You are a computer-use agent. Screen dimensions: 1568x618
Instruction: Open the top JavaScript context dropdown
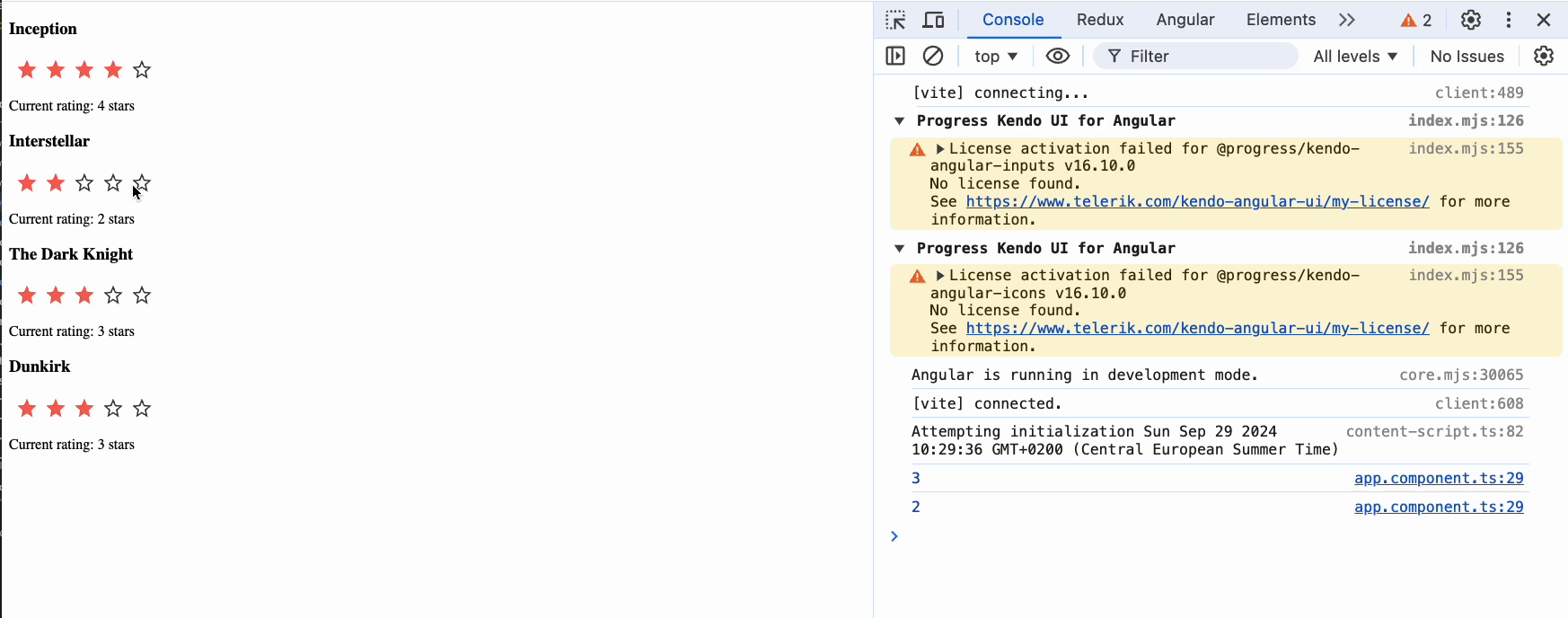point(995,56)
